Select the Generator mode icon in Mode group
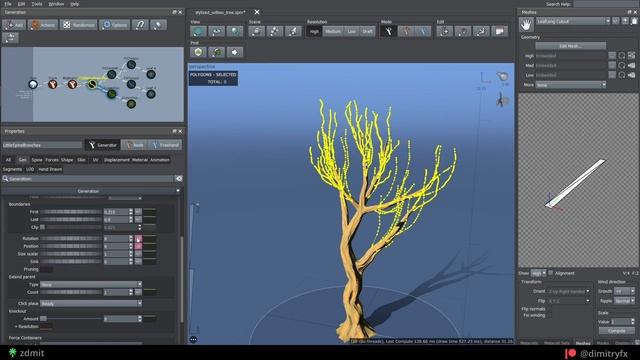 389,31
